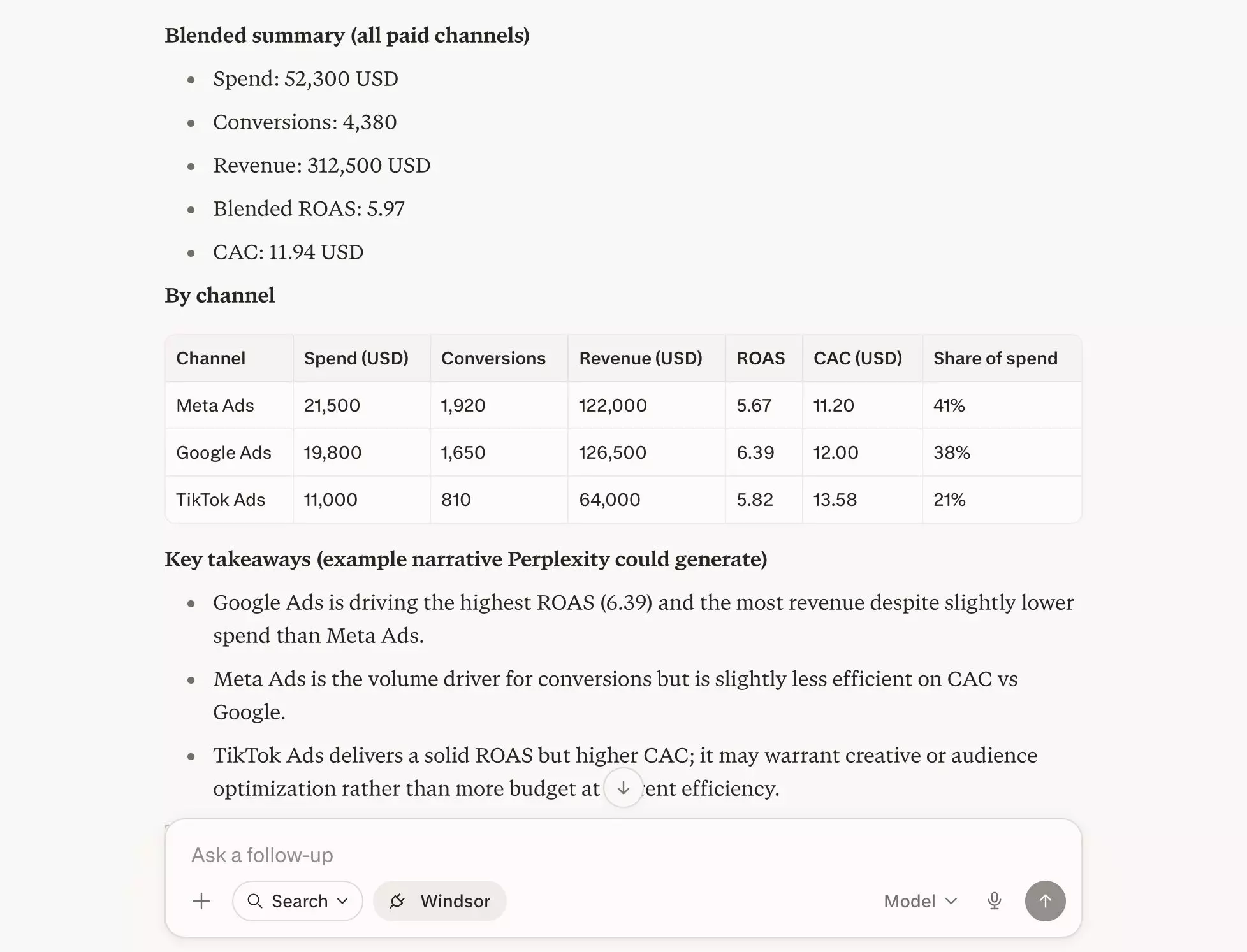This screenshot has width=1247, height=952.
Task: Click the Channel column header
Action: point(210,358)
